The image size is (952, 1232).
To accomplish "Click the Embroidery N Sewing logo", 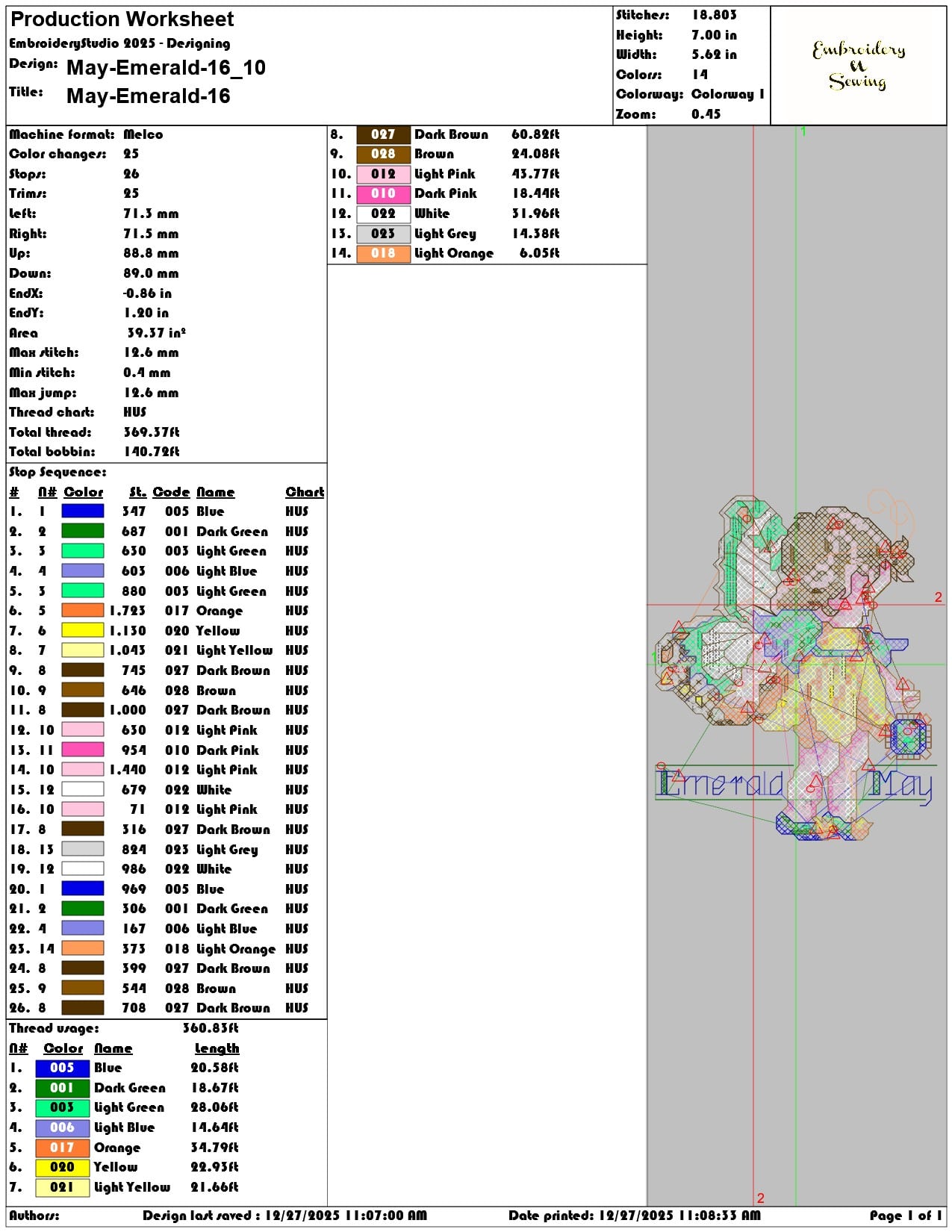I will pos(859,65).
